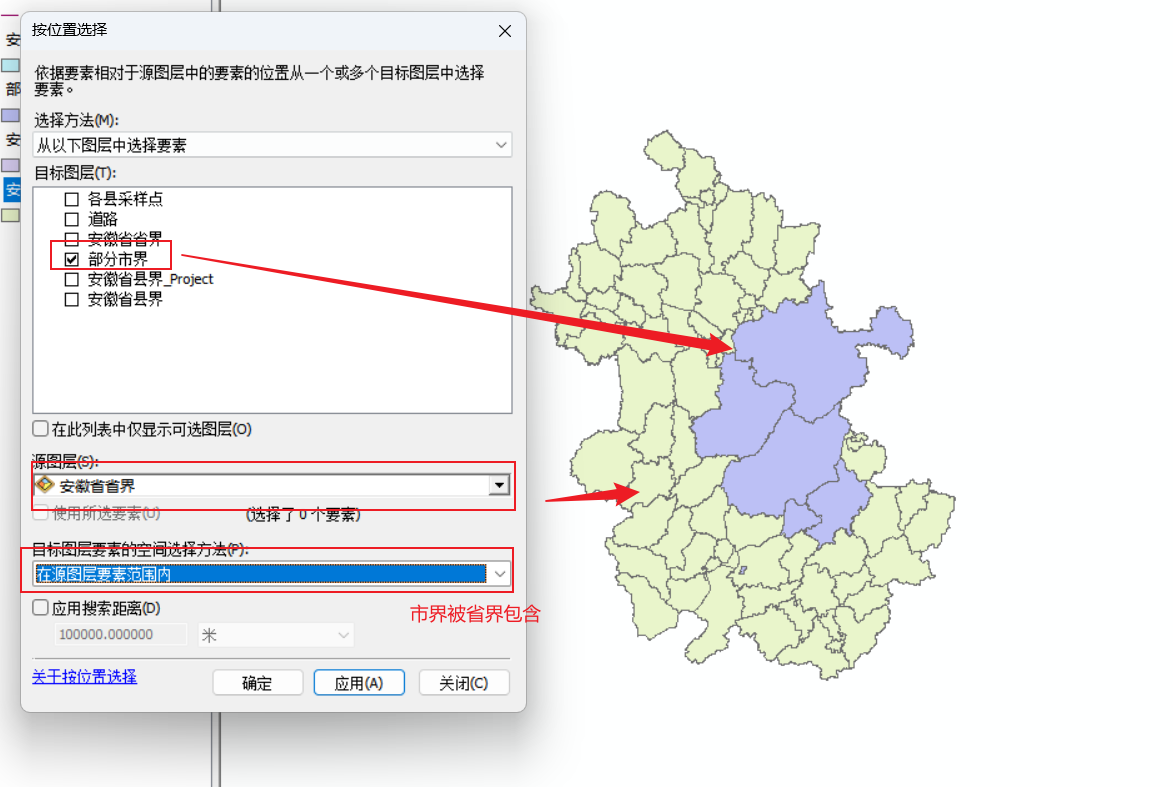The width and height of the screenshot is (1173, 787).
Task: Check the 安徽省县界 layer checkbox
Action: pos(72,300)
